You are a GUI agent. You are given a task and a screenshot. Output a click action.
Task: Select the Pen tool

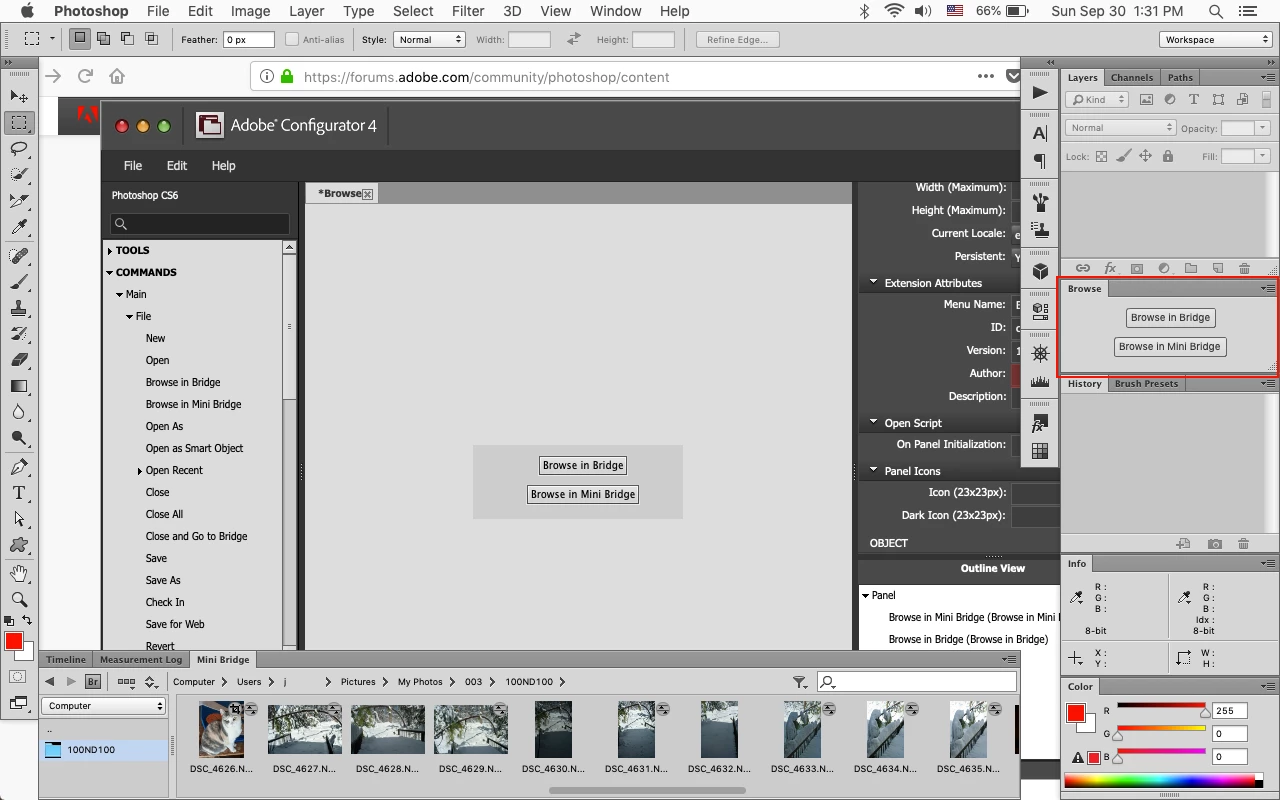click(19, 467)
